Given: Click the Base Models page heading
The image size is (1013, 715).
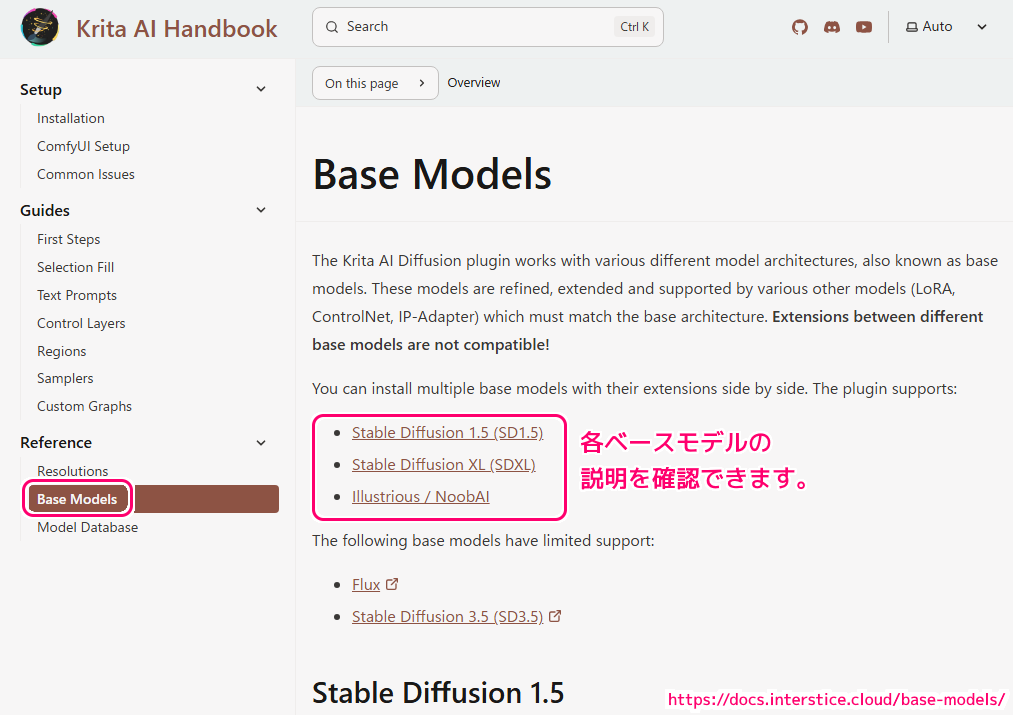Looking at the screenshot, I should coord(432,174).
